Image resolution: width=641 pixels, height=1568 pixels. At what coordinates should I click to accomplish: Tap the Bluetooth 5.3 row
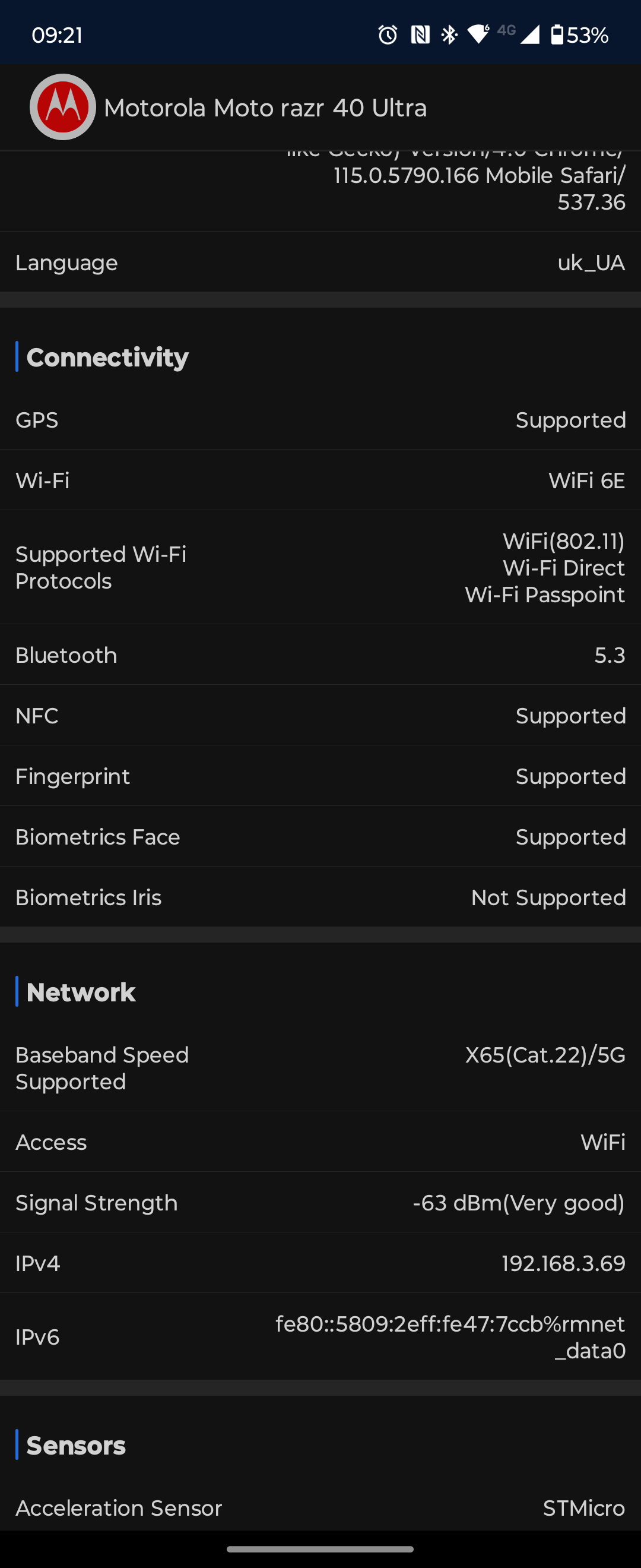[x=320, y=655]
